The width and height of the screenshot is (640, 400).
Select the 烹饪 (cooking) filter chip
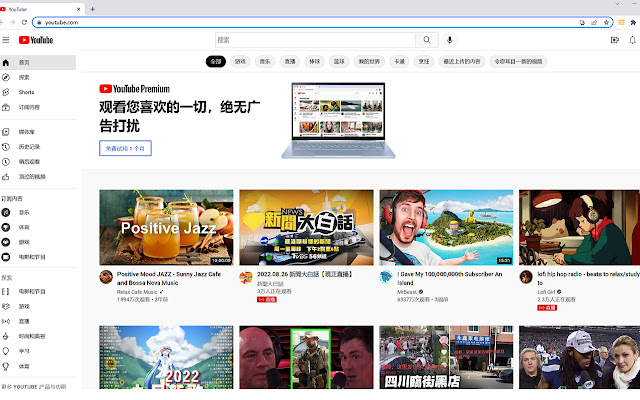(x=424, y=62)
